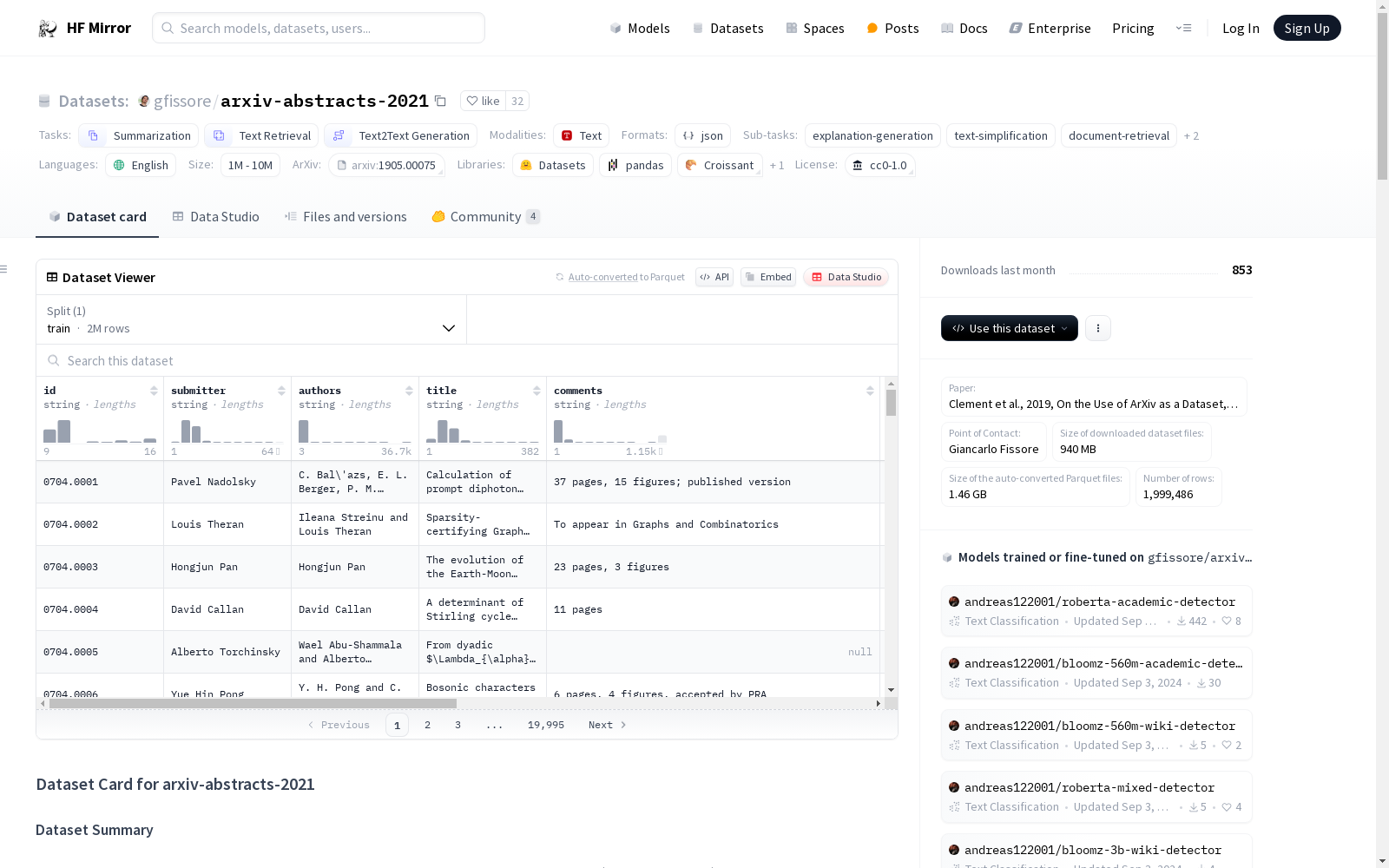
Task: Select the Croissant library tag
Action: [720, 165]
